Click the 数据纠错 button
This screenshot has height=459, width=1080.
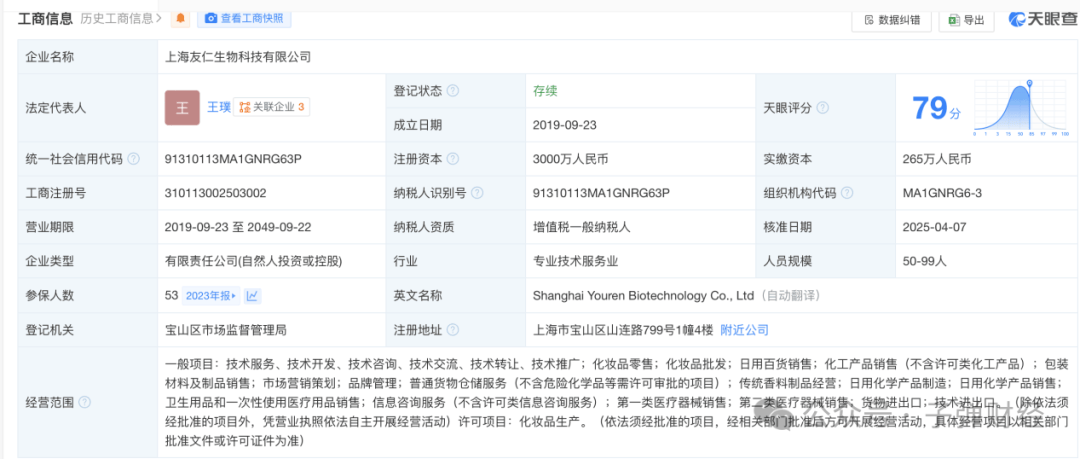(891, 19)
